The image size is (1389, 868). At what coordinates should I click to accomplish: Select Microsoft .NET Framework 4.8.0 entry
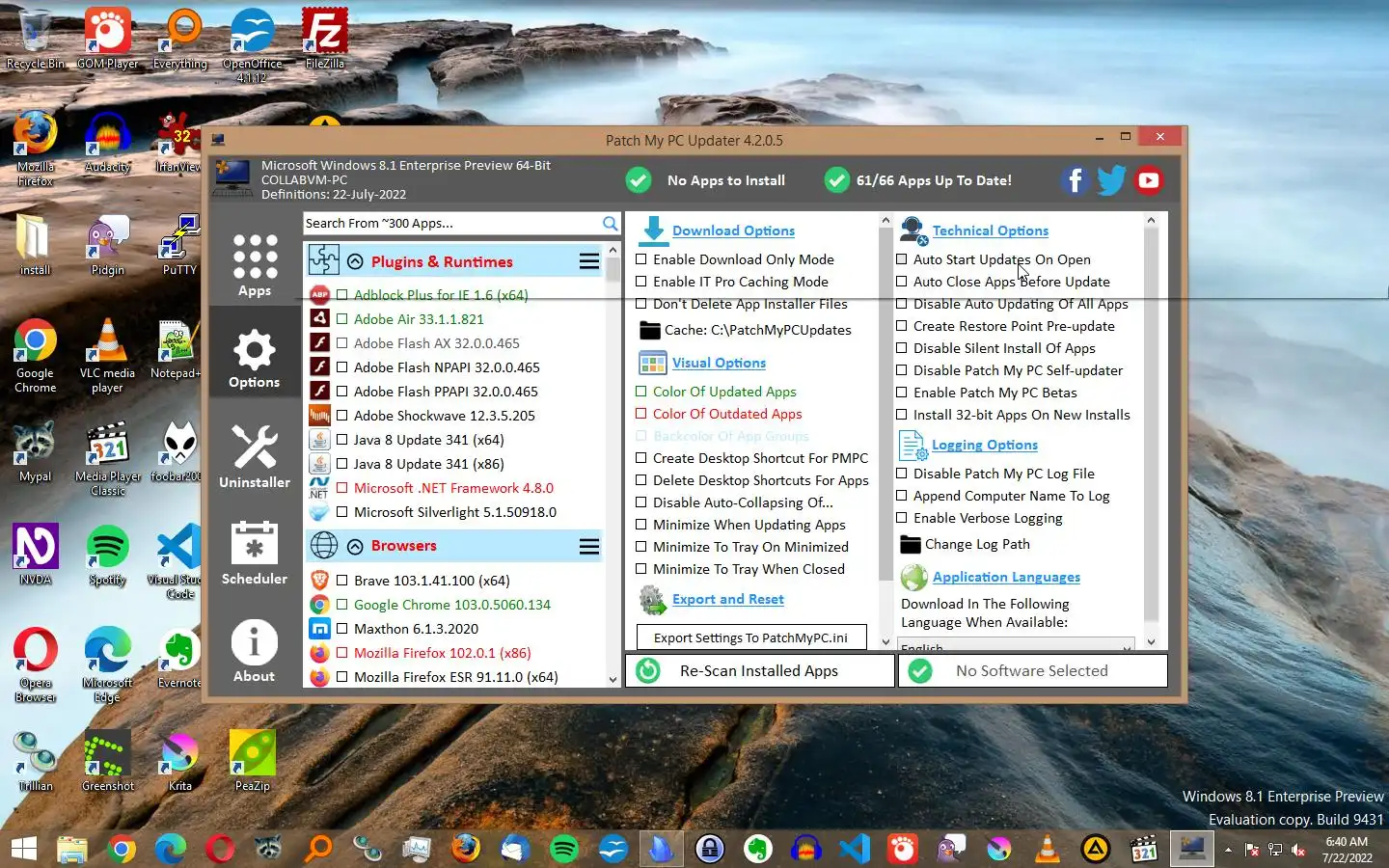(453, 488)
